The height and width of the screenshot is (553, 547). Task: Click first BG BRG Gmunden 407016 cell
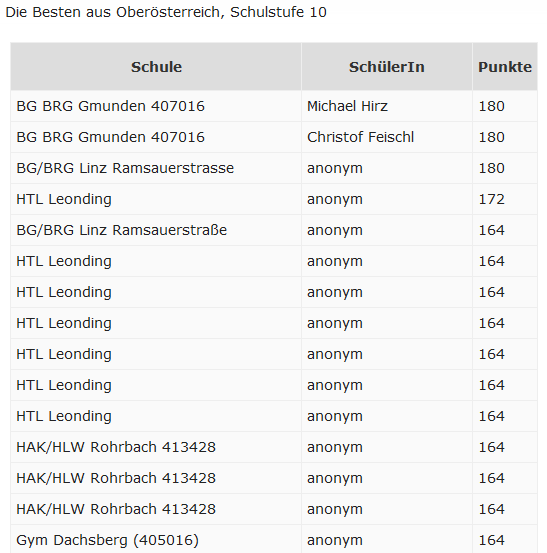point(156,106)
